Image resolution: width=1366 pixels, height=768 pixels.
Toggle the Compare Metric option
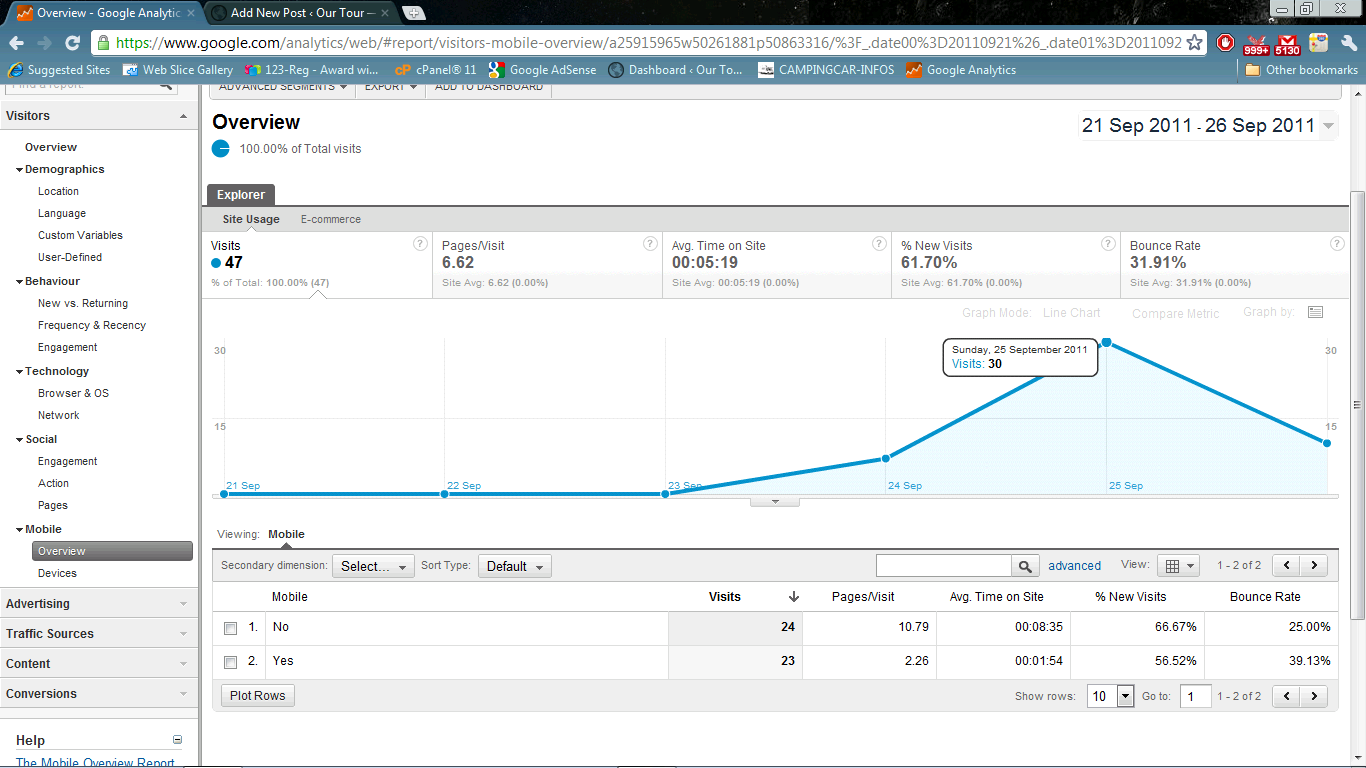(1175, 312)
